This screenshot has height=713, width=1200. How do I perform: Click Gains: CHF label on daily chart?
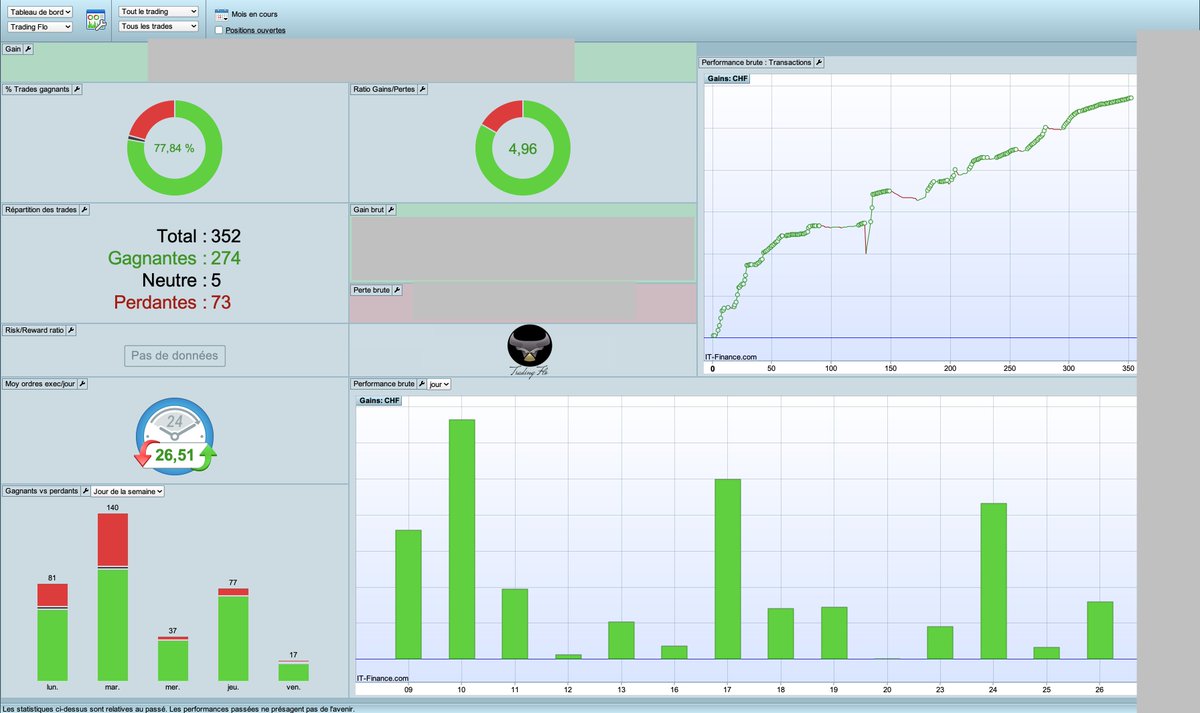381,401
